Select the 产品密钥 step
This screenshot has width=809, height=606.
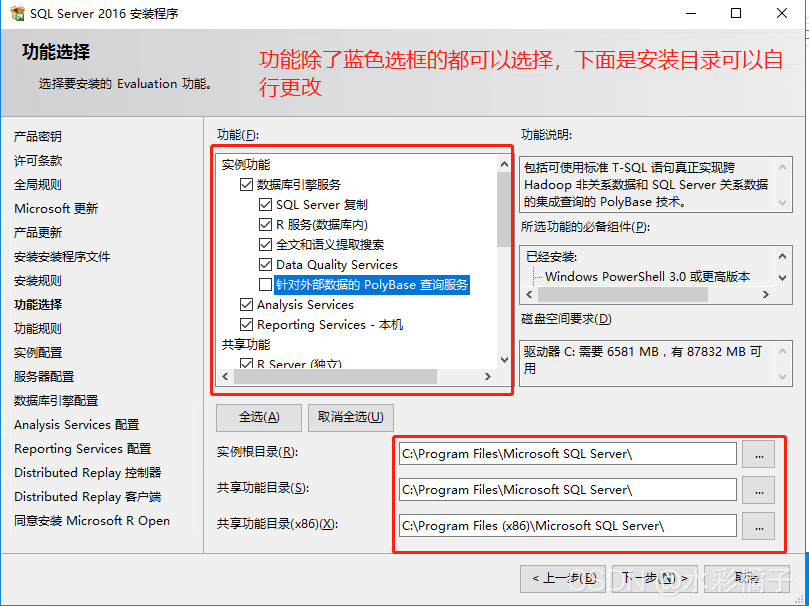38,137
